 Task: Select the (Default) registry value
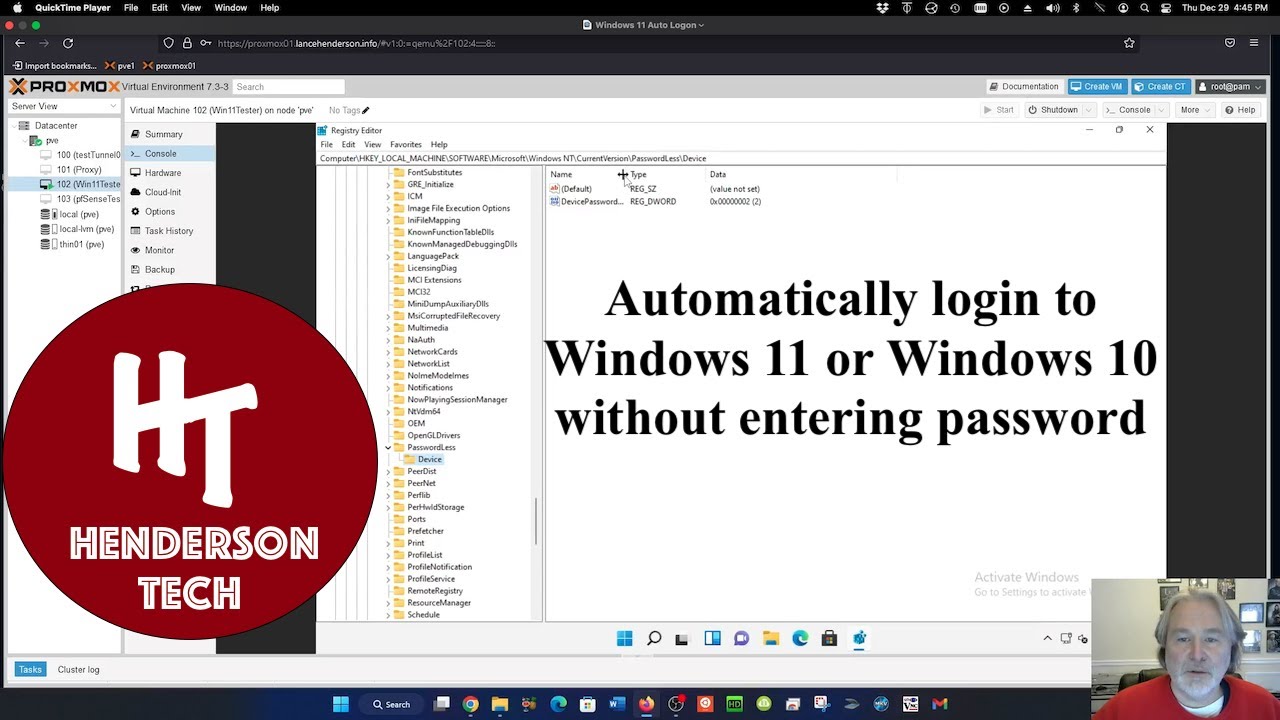pyautogui.click(x=571, y=189)
